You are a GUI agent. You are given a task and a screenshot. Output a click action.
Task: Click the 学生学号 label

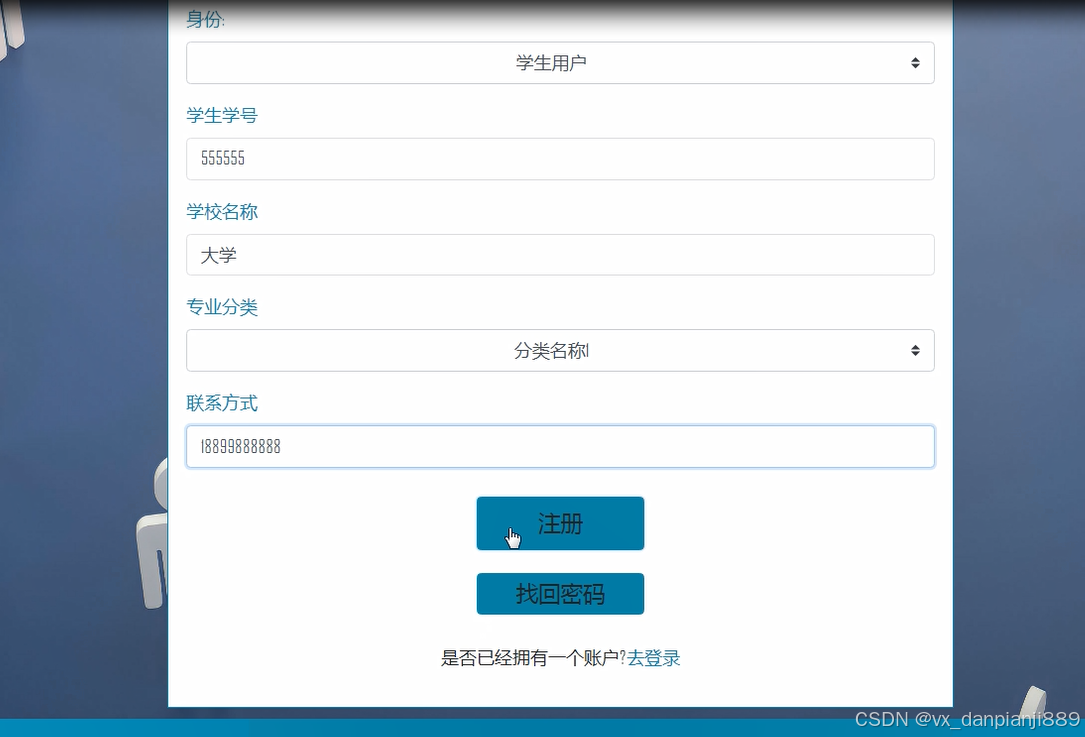[221, 116]
